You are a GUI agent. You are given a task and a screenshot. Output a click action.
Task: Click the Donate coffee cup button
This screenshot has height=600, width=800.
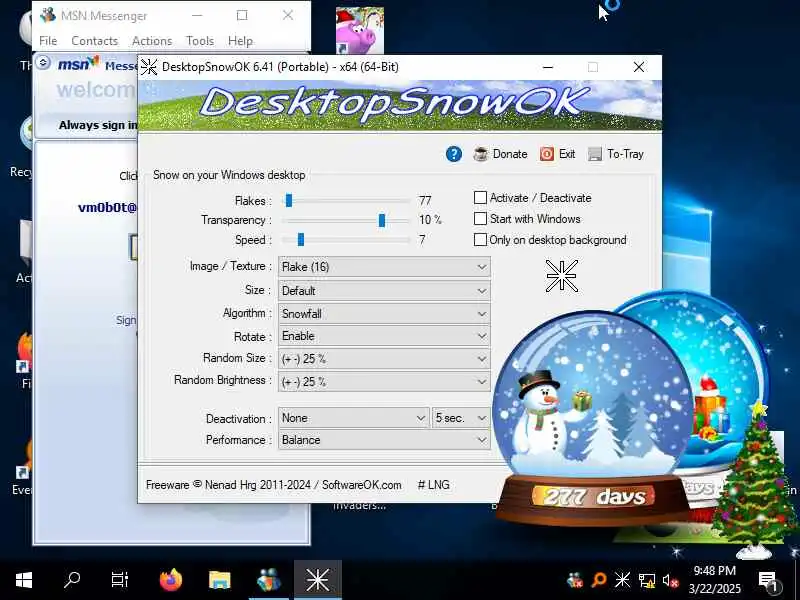[500, 154]
